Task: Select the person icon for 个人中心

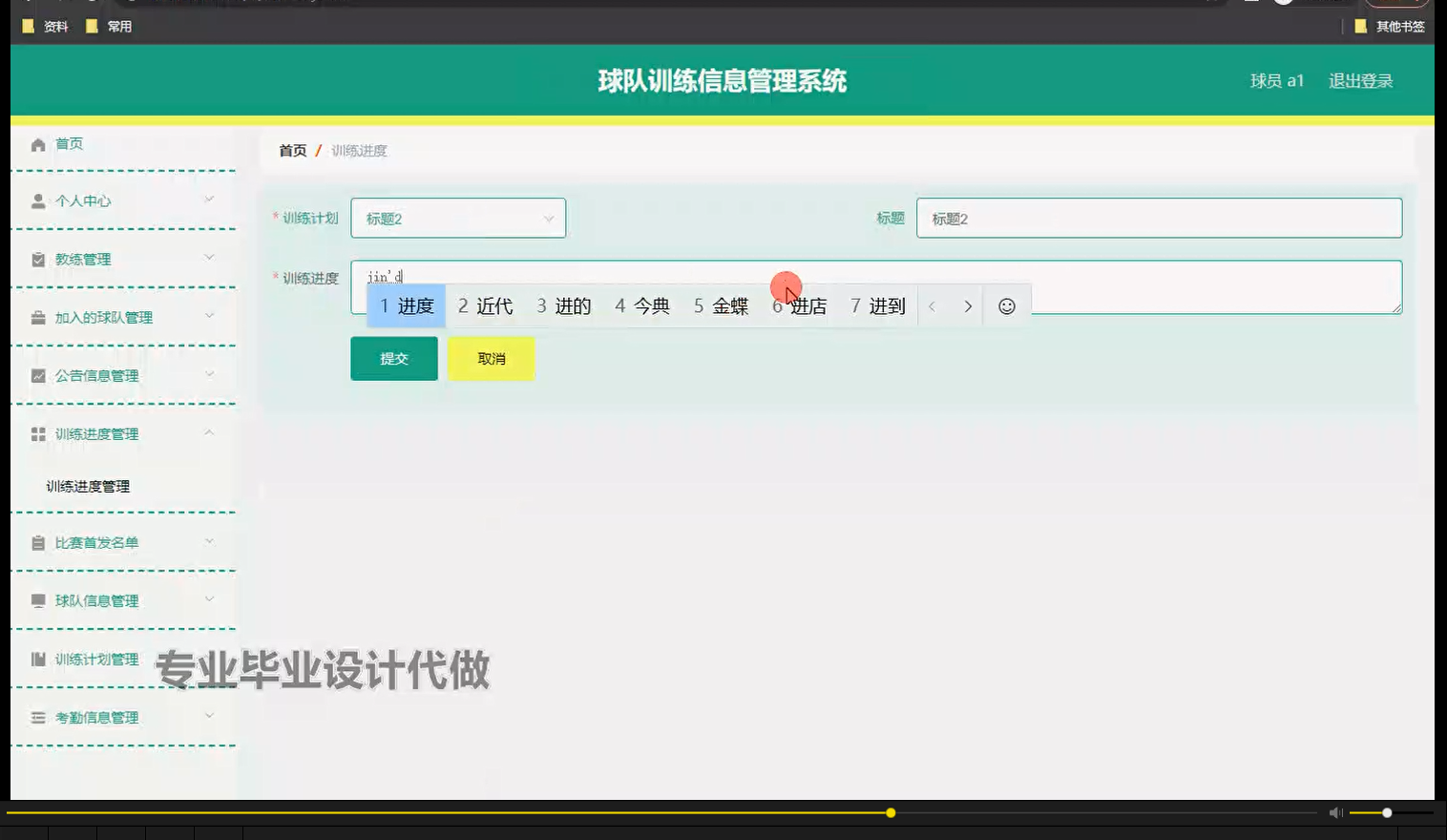Action: pyautogui.click(x=37, y=200)
